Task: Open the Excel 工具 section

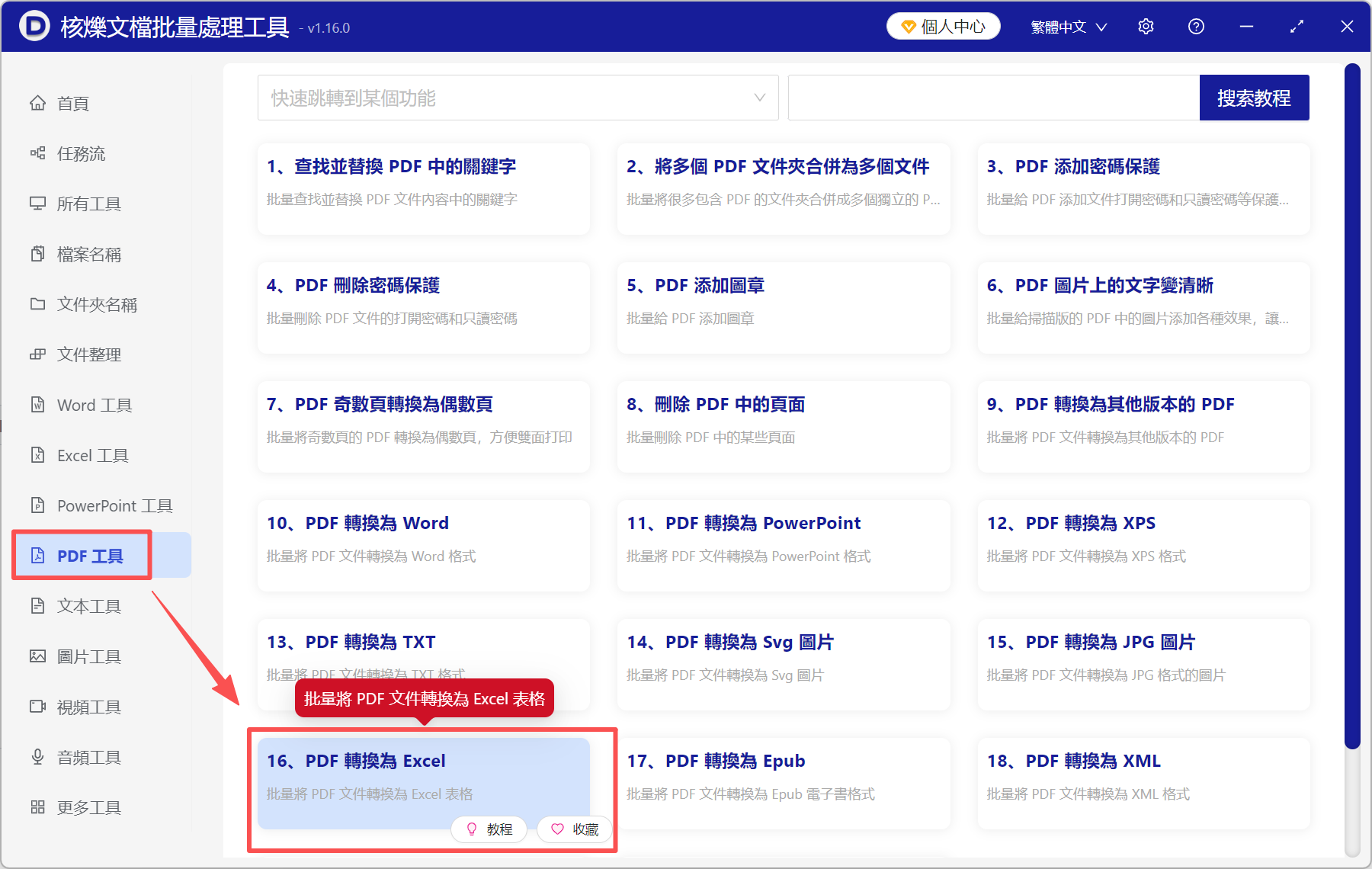Action: [91, 455]
